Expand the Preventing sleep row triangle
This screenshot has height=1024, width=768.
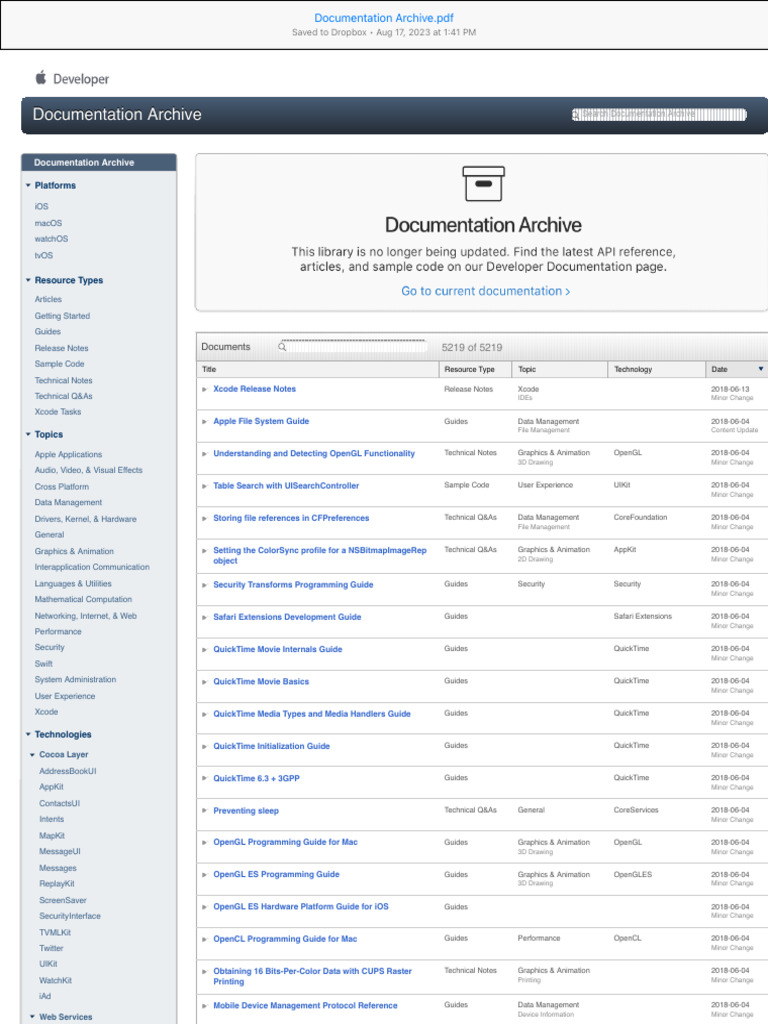pos(204,810)
